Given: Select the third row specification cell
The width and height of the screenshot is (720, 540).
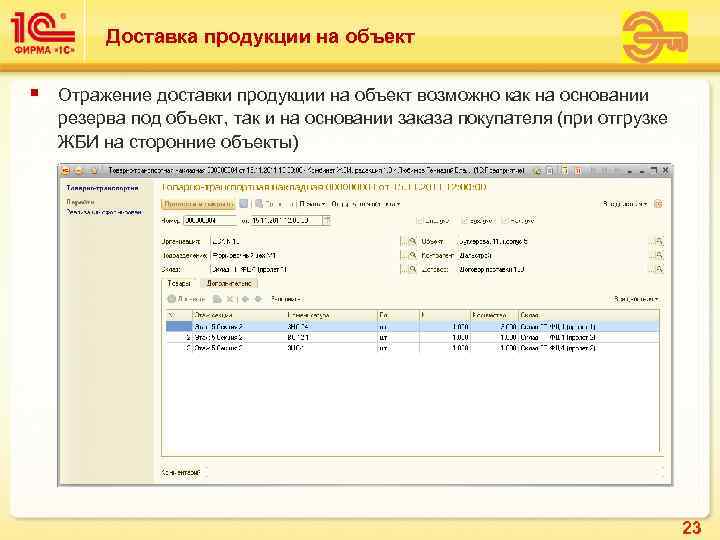Looking at the screenshot, I should pos(238,348).
